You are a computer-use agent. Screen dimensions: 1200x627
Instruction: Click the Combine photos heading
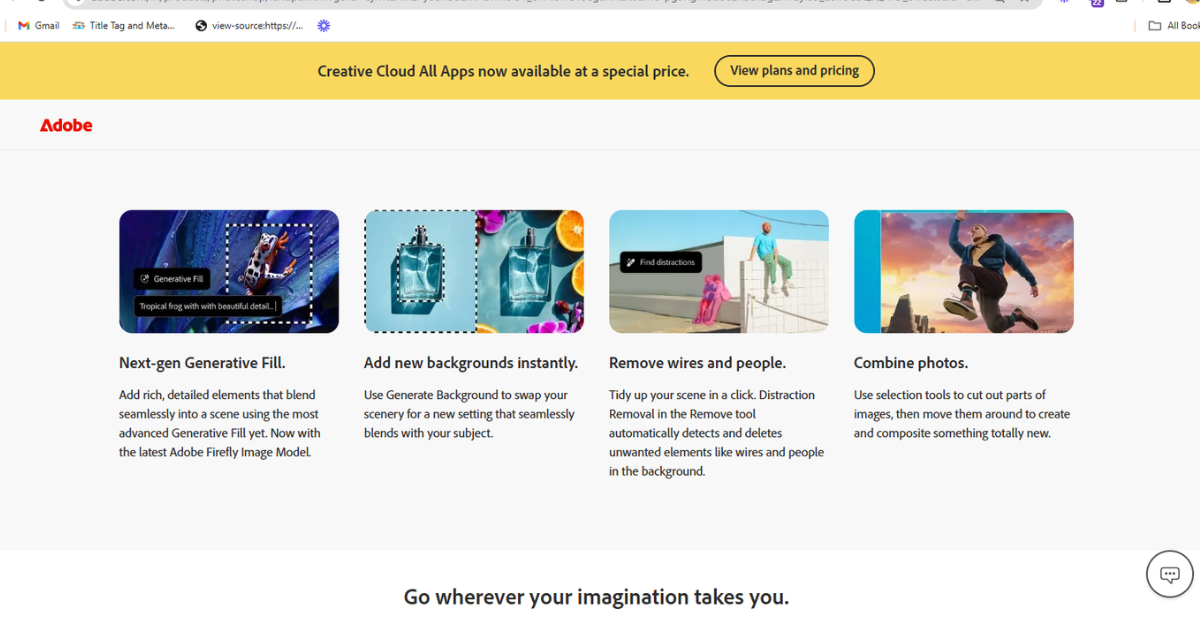(911, 363)
